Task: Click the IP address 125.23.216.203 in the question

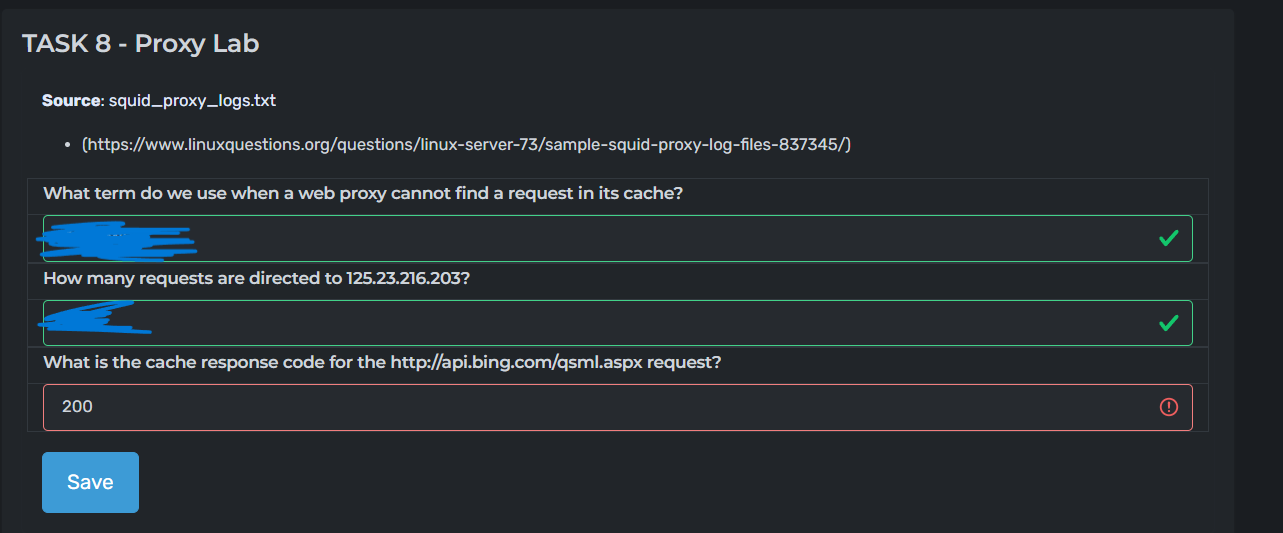Action: click(406, 278)
